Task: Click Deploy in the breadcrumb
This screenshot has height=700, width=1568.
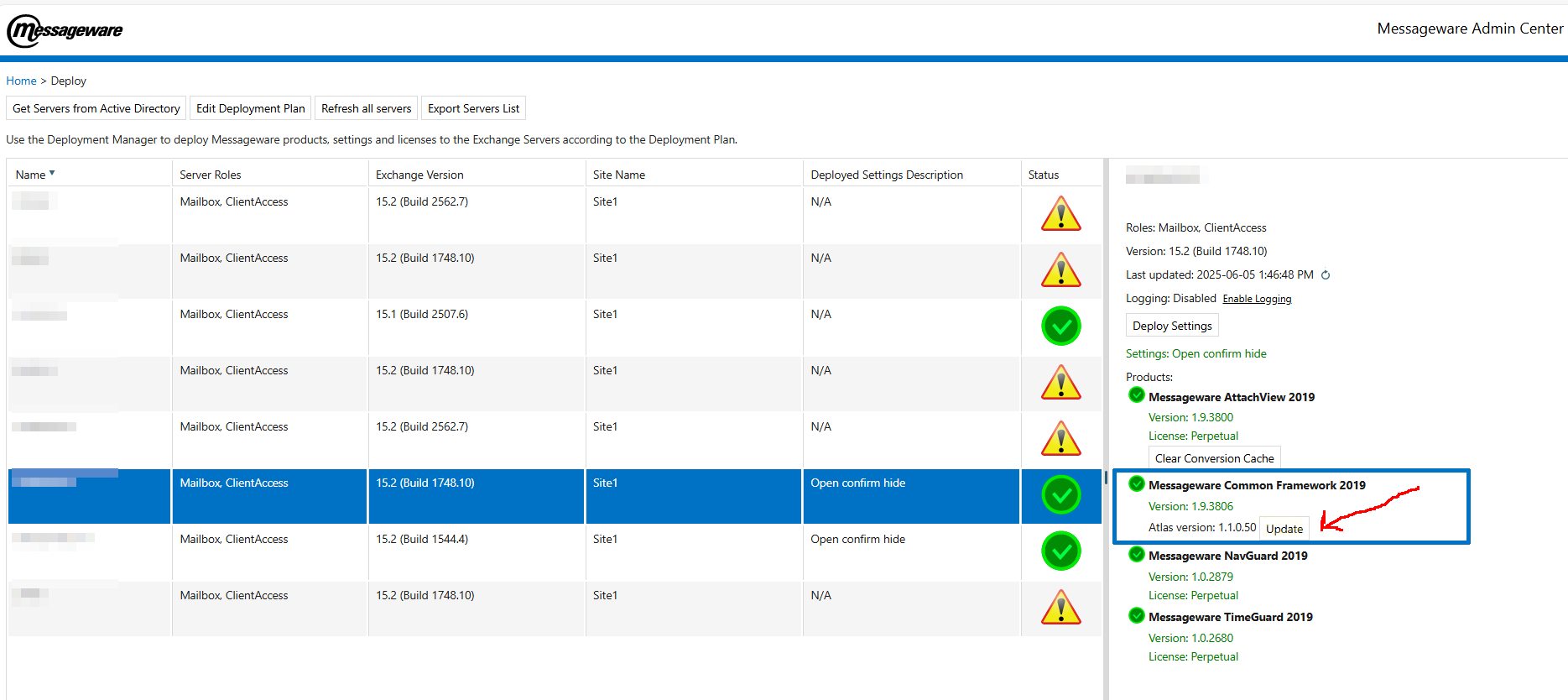Action: (x=68, y=81)
